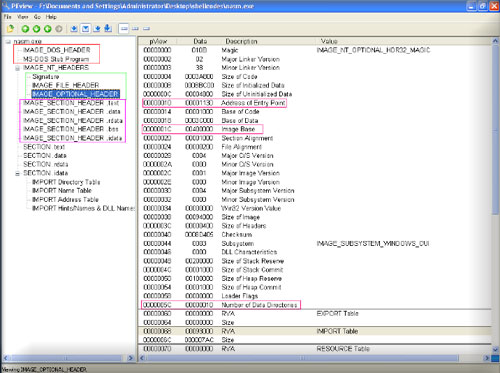Select IMAGE_DOS_HEADER in the tree
The height and width of the screenshot is (373, 500).
coord(57,50)
